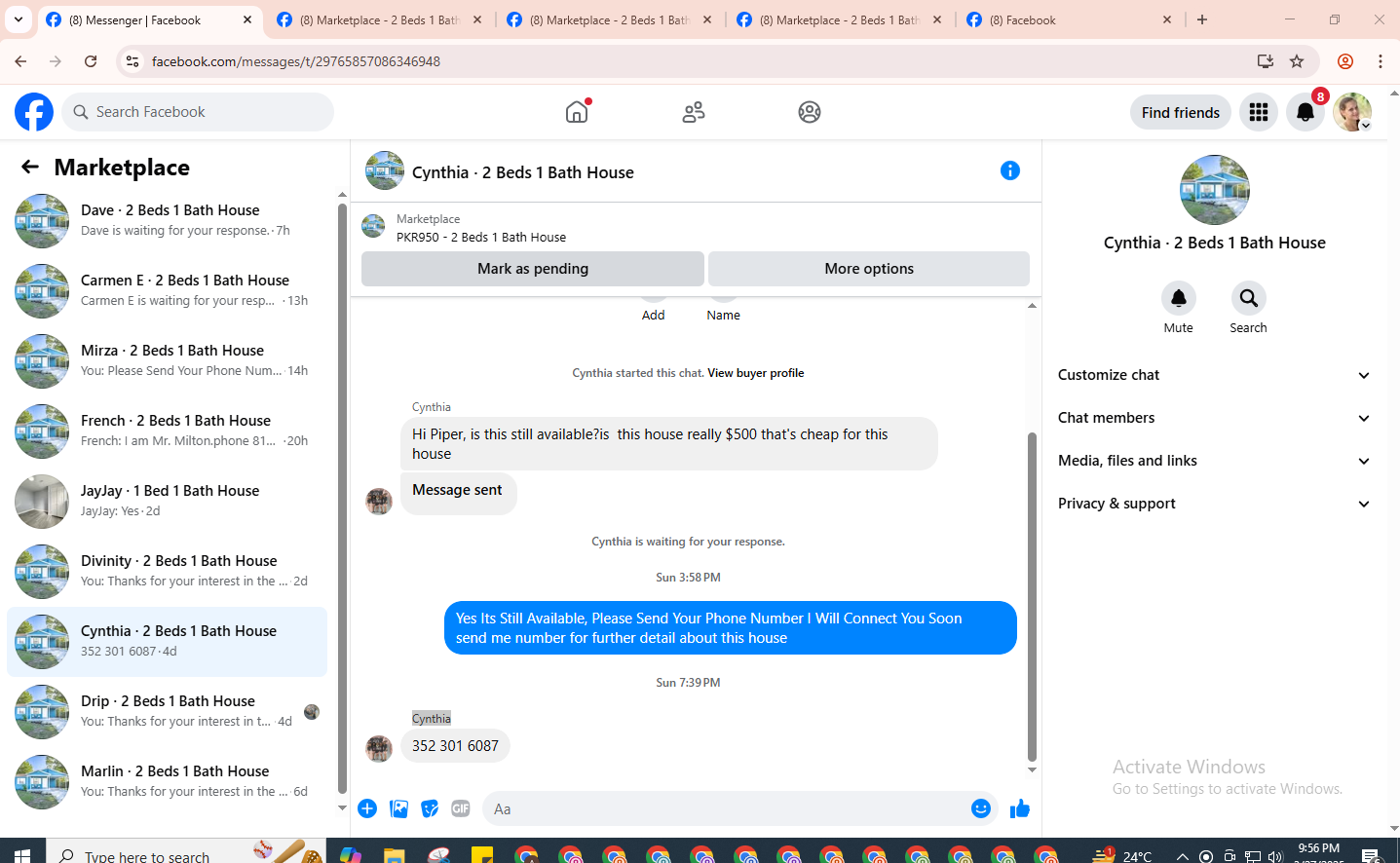Viewport: 1400px width, 863px height.
Task: Go back from the Marketplace list
Action: [30, 167]
